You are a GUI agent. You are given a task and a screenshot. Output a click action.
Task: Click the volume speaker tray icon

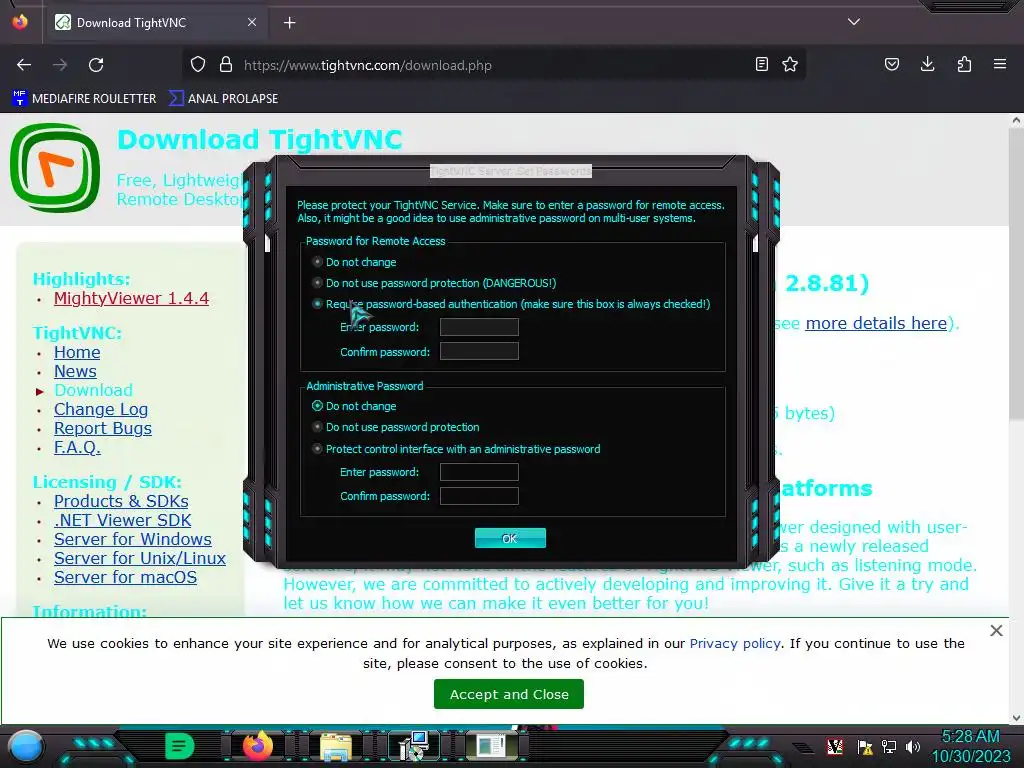913,746
